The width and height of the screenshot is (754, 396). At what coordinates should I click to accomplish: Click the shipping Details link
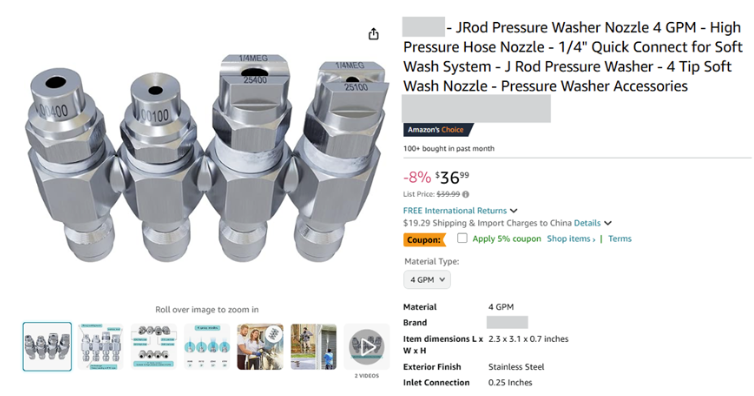click(587, 223)
